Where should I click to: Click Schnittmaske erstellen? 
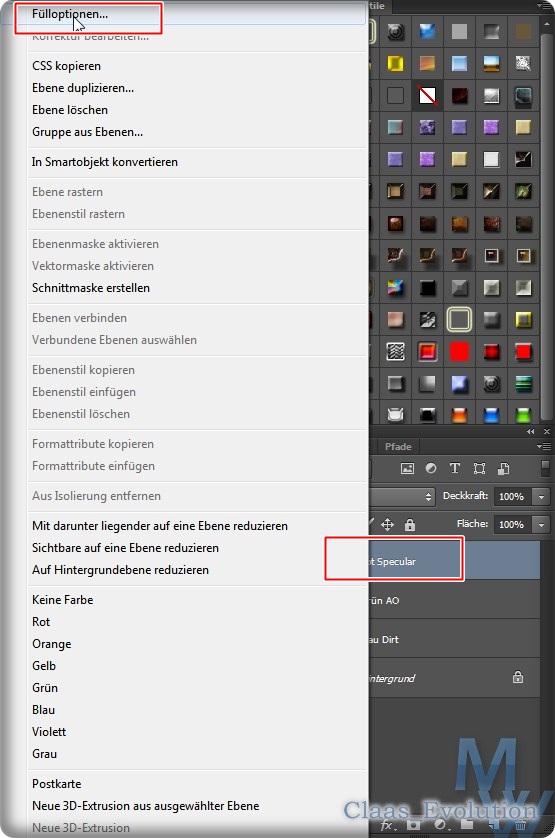[91, 288]
